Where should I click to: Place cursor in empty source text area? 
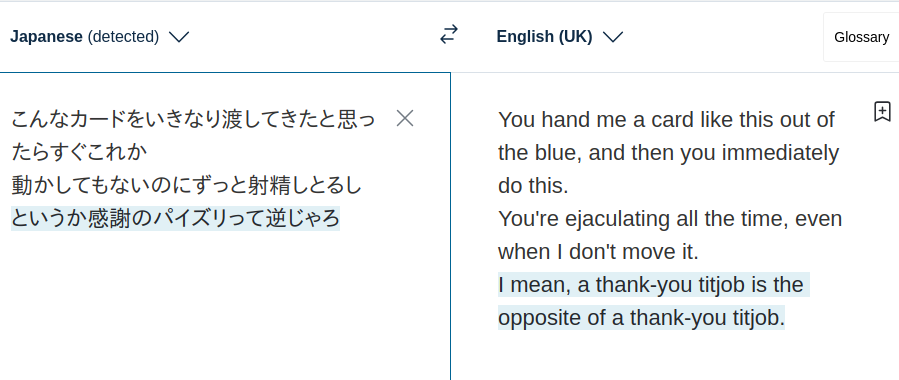(x=225, y=304)
